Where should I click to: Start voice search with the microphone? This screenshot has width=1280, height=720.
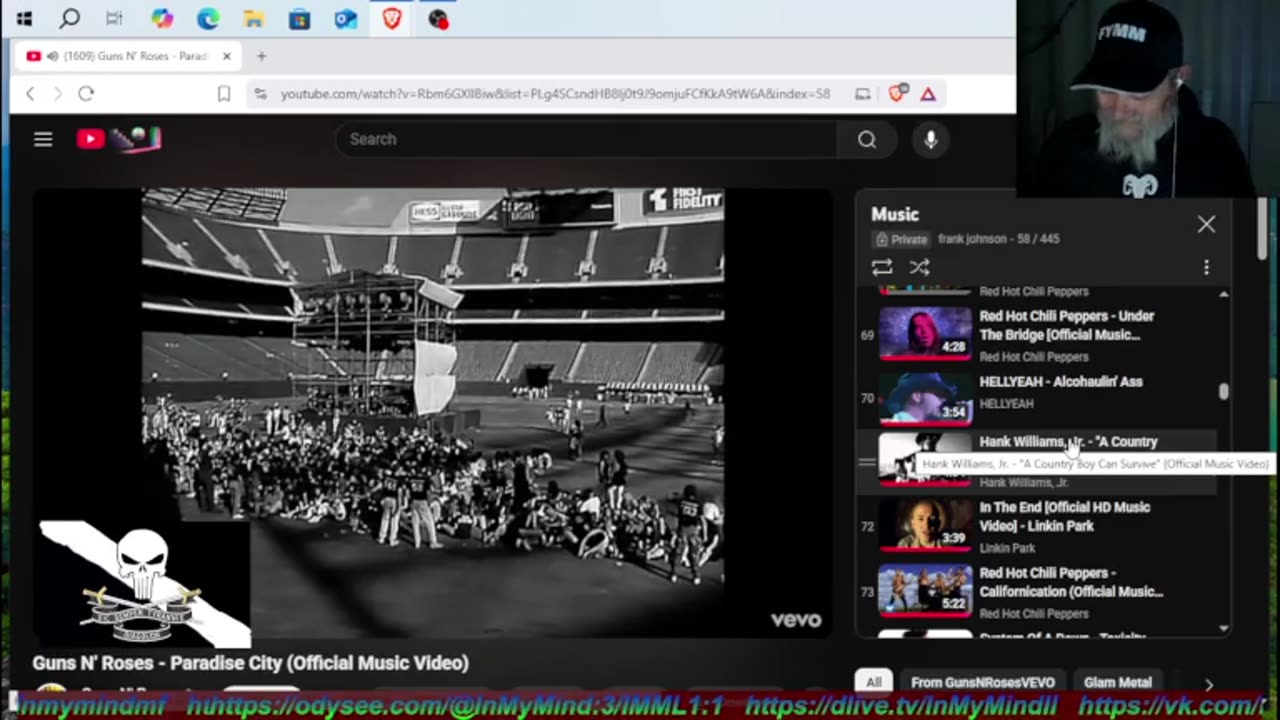[931, 139]
